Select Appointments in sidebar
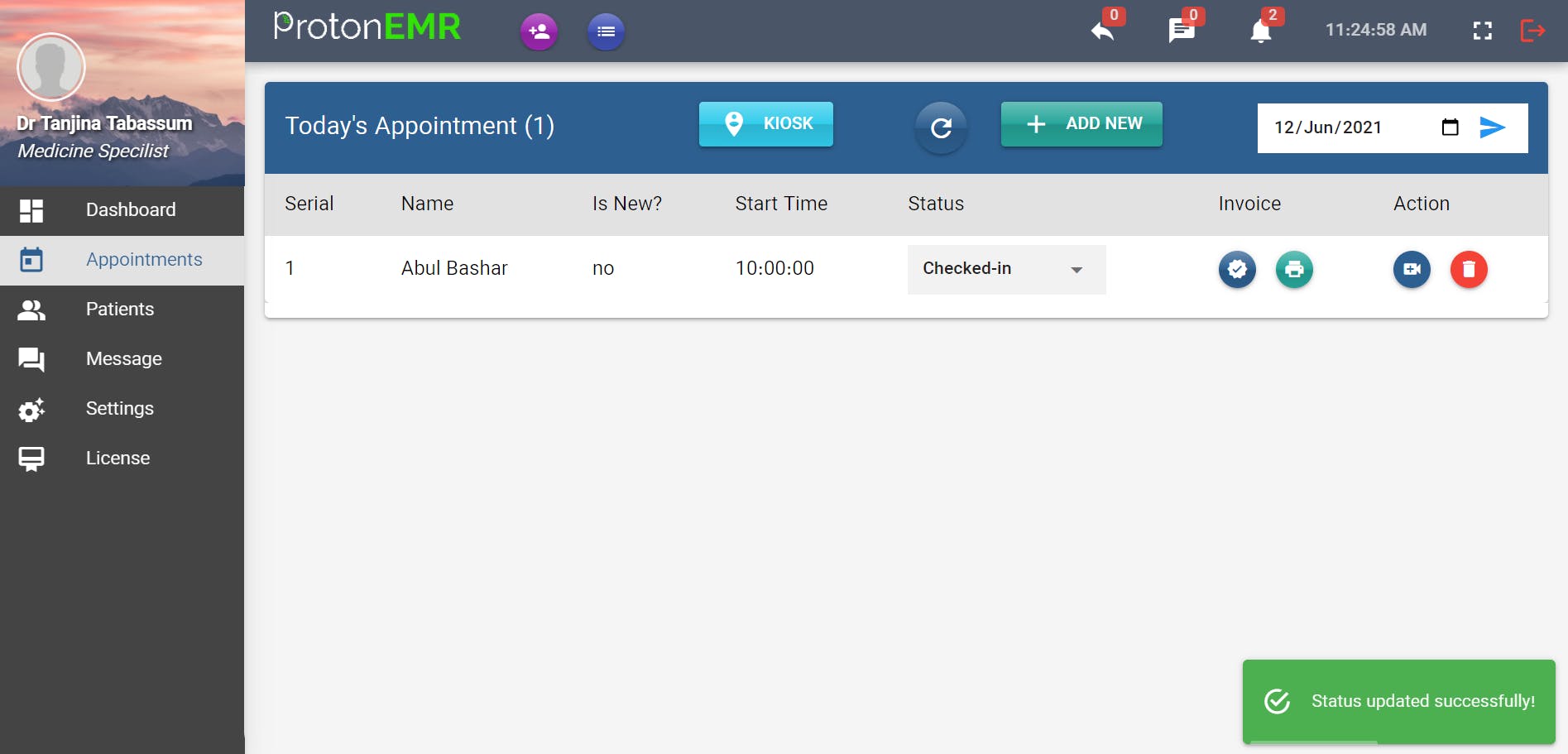The height and width of the screenshot is (754, 1568). coord(122,260)
